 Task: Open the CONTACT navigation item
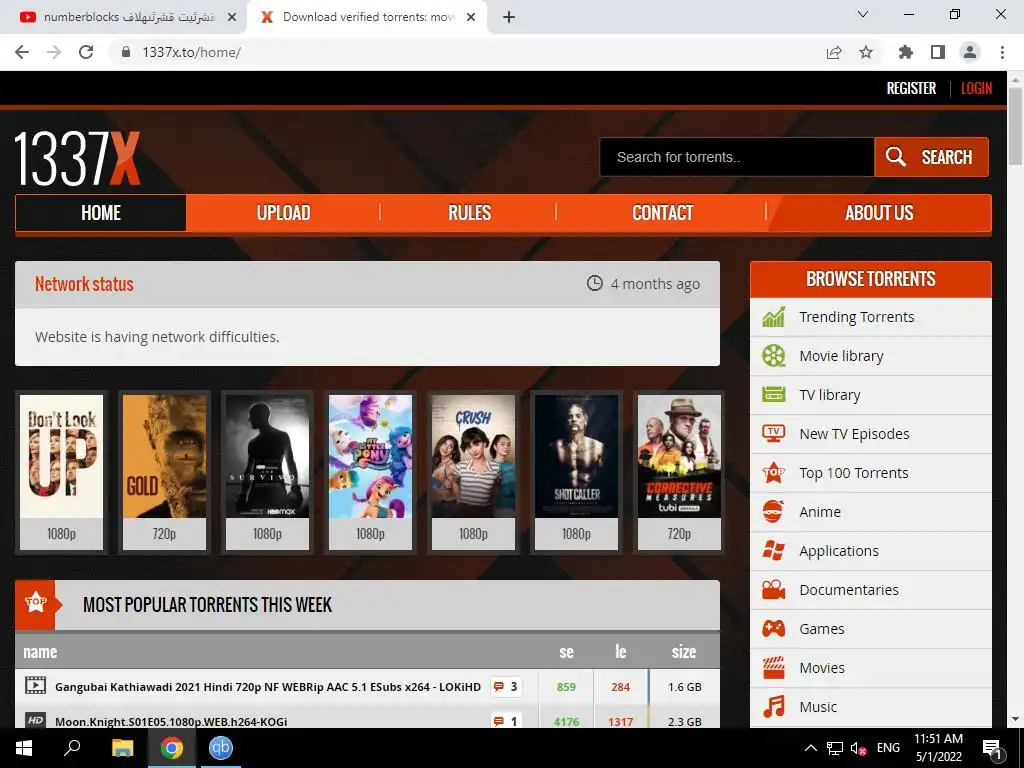(662, 213)
